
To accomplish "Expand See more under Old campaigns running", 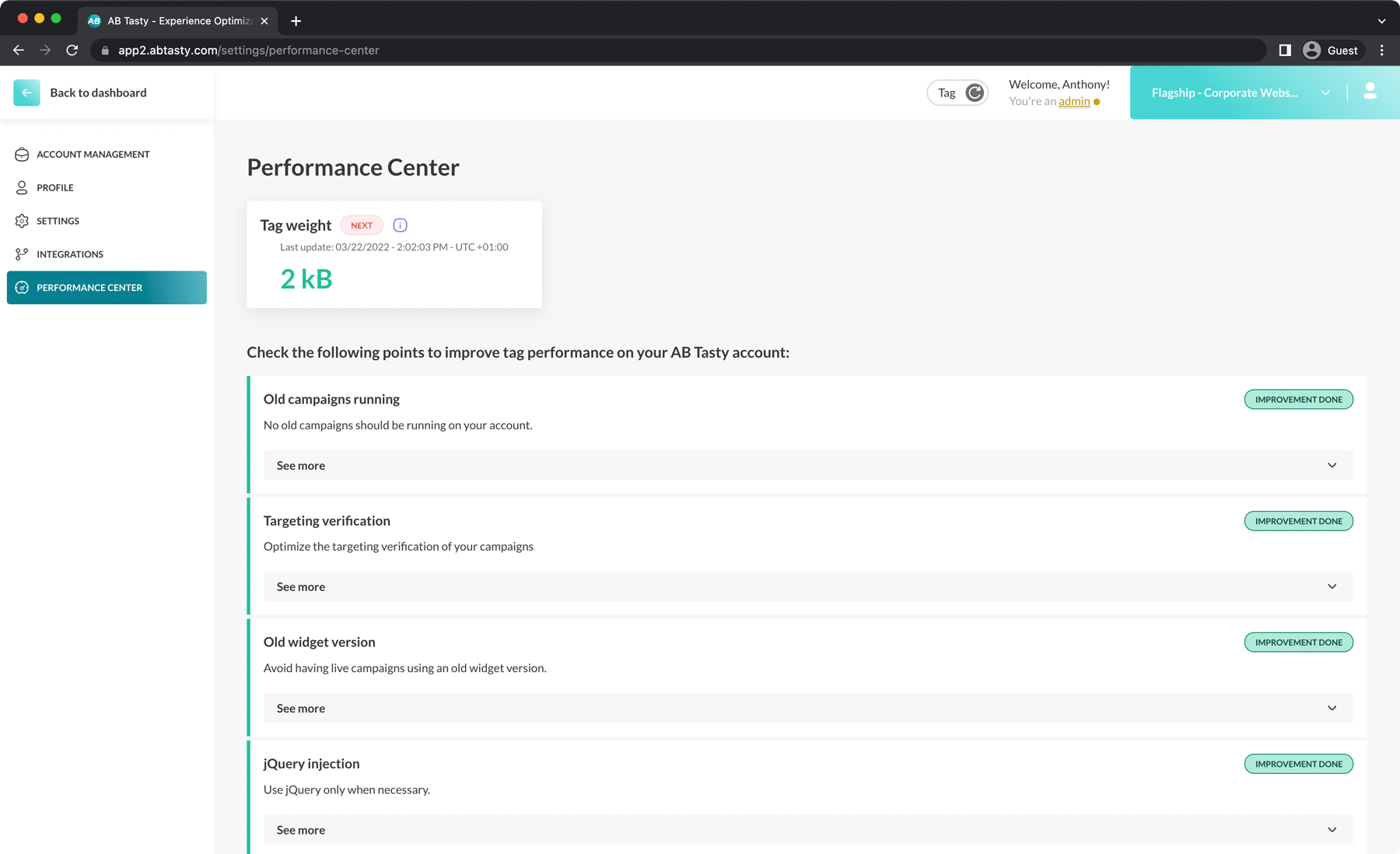I will point(808,465).
